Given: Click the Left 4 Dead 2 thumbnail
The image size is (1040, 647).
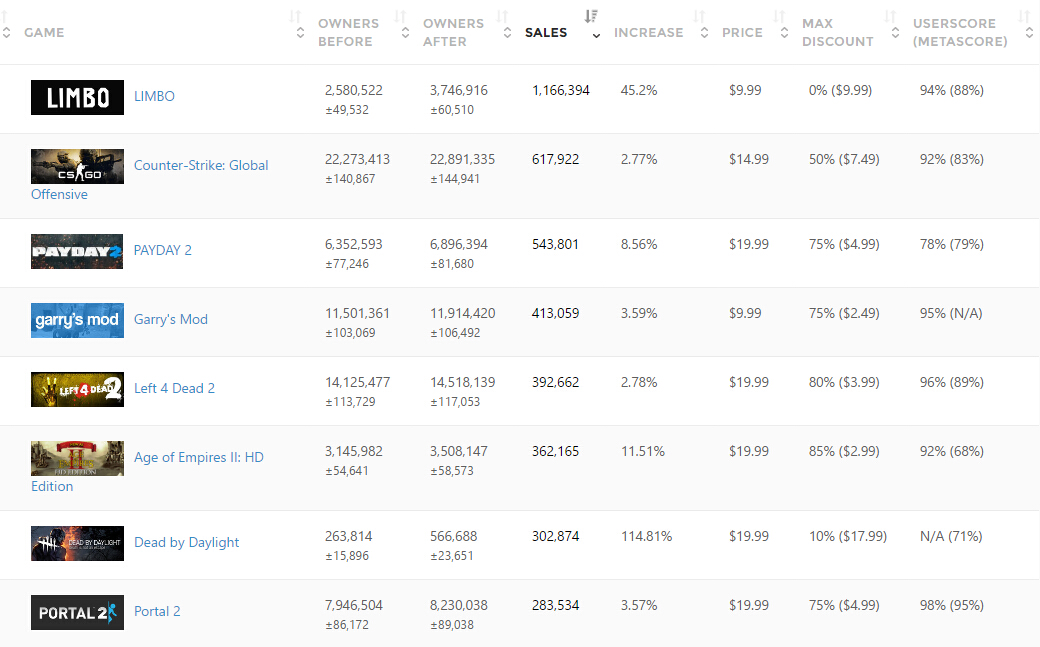Looking at the screenshot, I should 77,389.
